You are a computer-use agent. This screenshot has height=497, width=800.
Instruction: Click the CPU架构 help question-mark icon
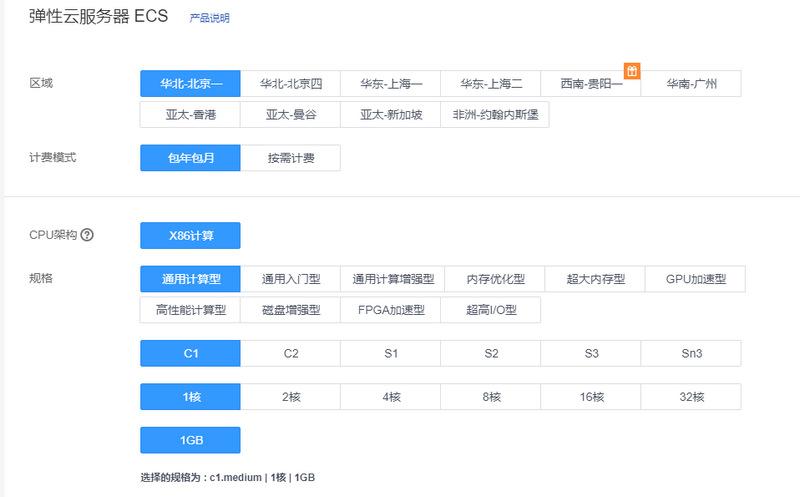tap(87, 235)
